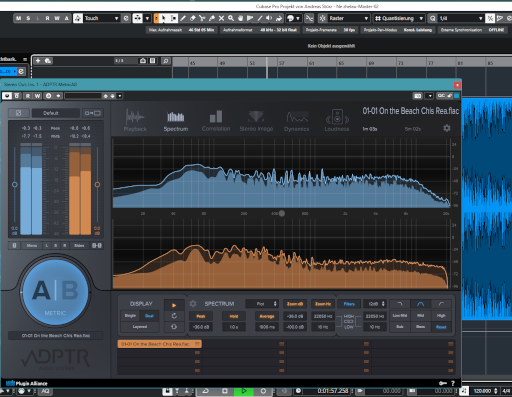Select the Erase tool in Cubase toolbar
The width and height of the screenshot is (512, 397).
click(192, 18)
